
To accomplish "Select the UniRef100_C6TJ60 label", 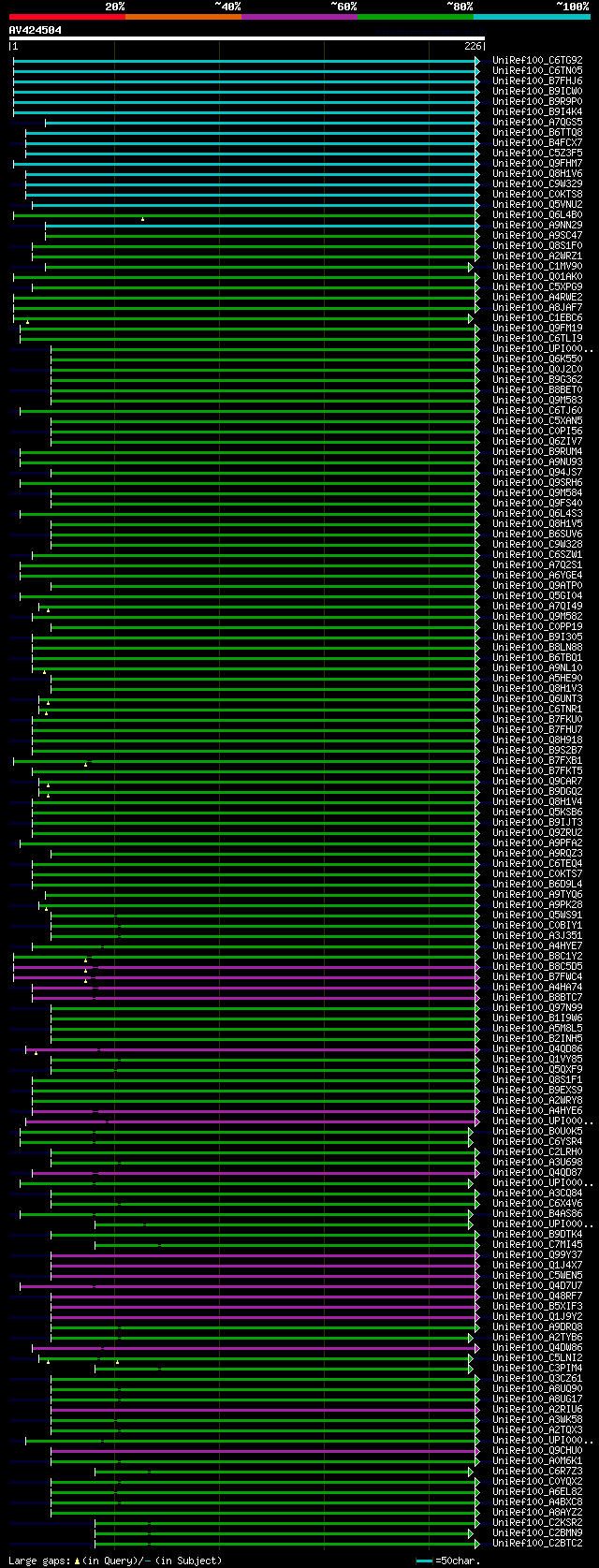I will pyautogui.click(x=537, y=411).
